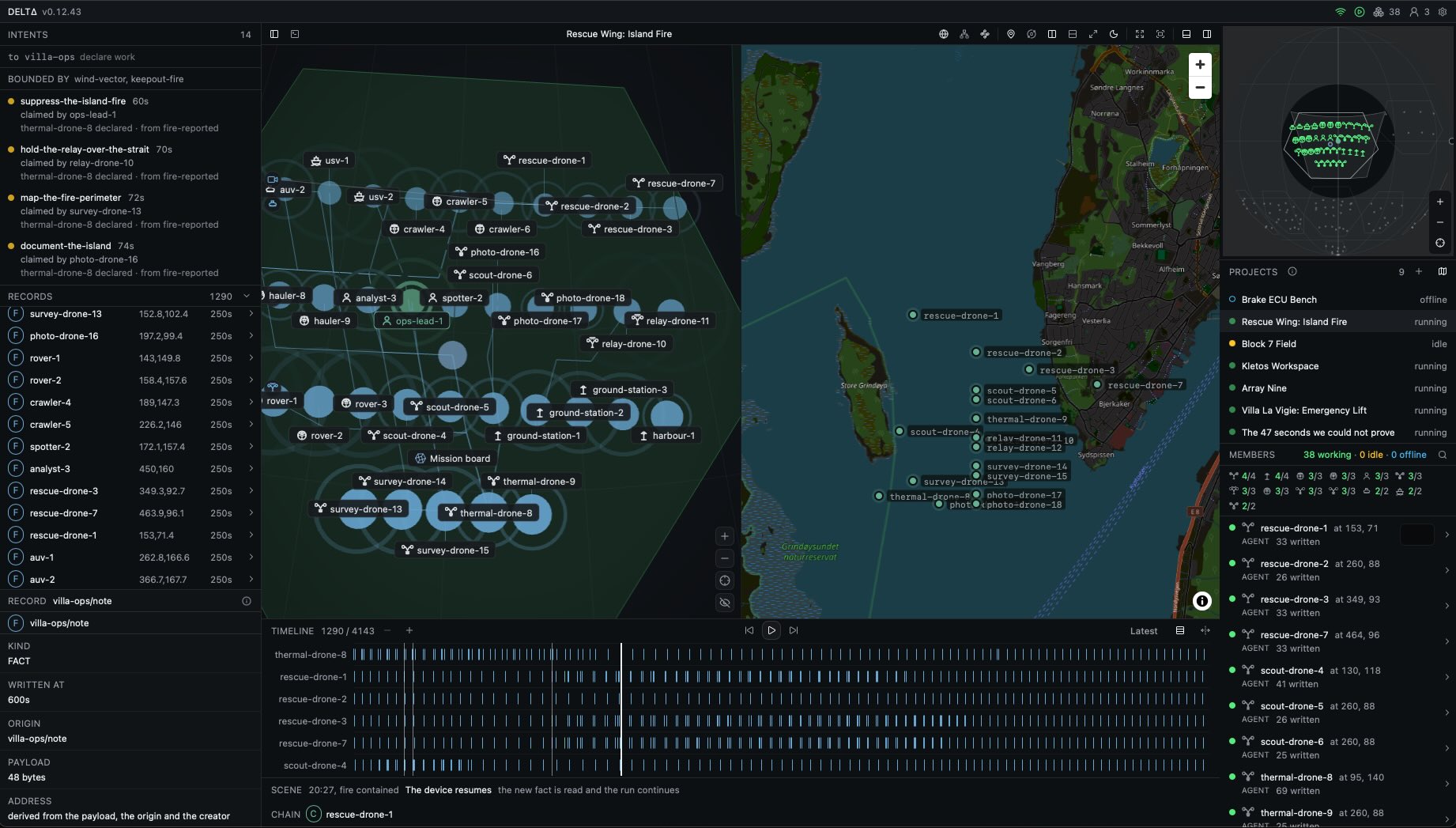Open Villa La Vigie: Emergency Lift project
The image size is (1456, 828).
1337,410
